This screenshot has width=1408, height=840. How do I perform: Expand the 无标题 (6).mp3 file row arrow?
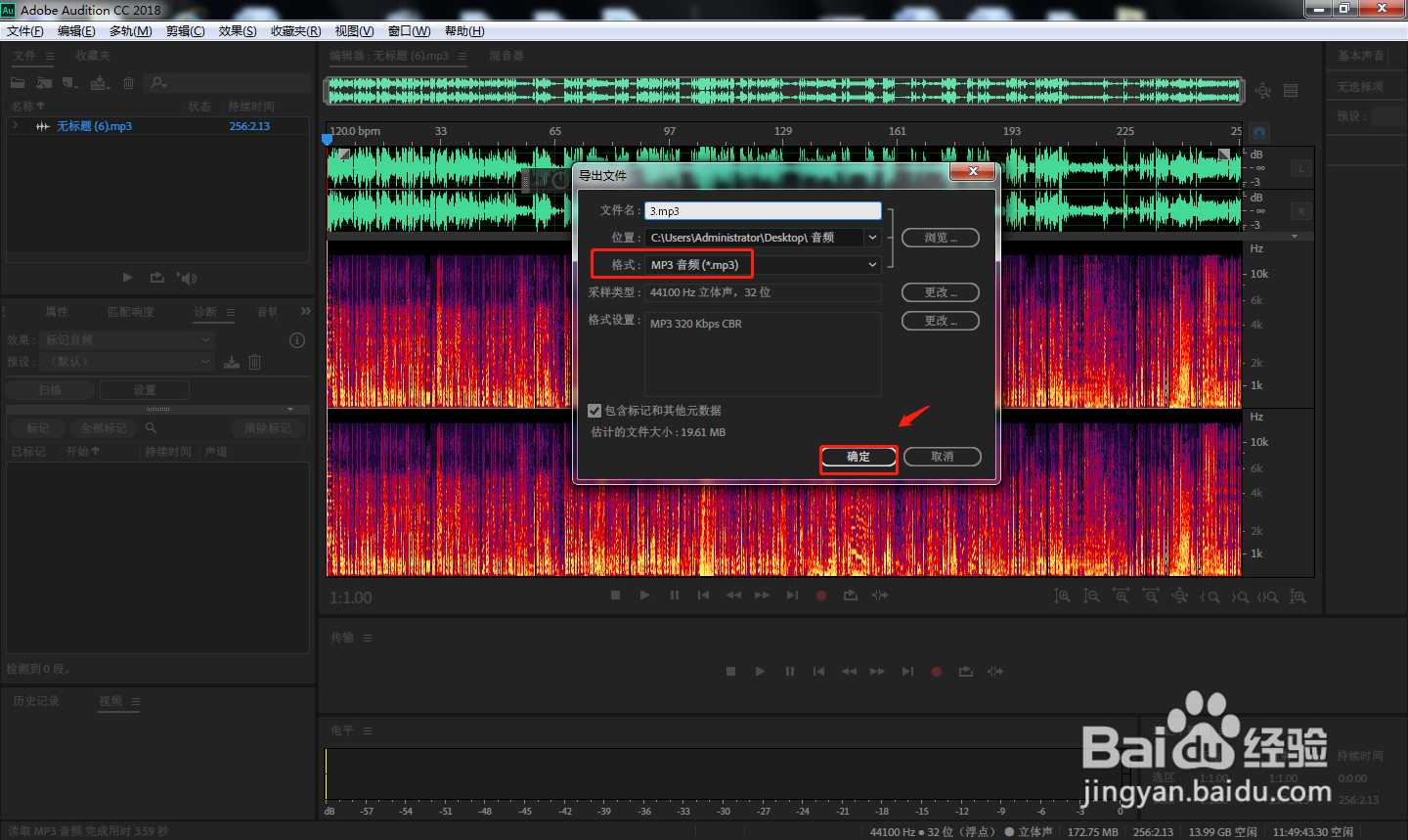pos(15,126)
